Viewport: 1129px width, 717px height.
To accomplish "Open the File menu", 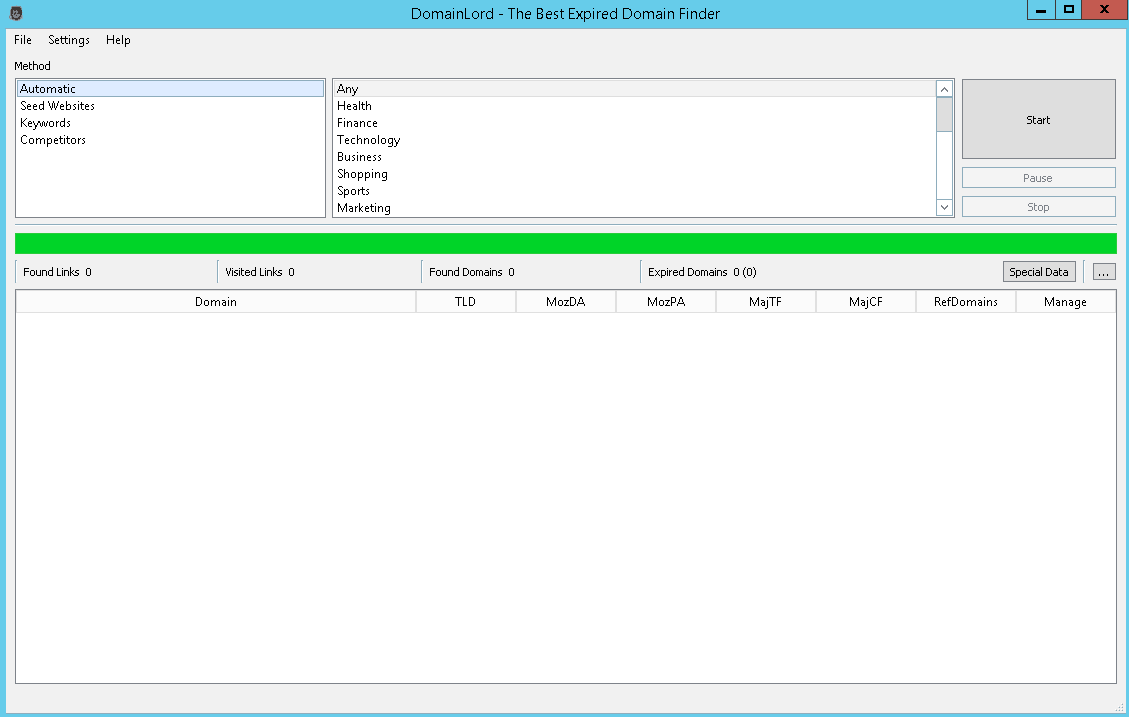I will point(23,40).
